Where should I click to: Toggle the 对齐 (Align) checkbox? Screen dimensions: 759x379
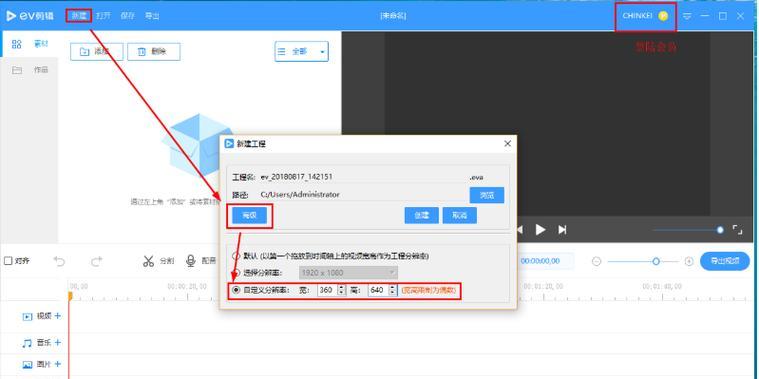8,261
